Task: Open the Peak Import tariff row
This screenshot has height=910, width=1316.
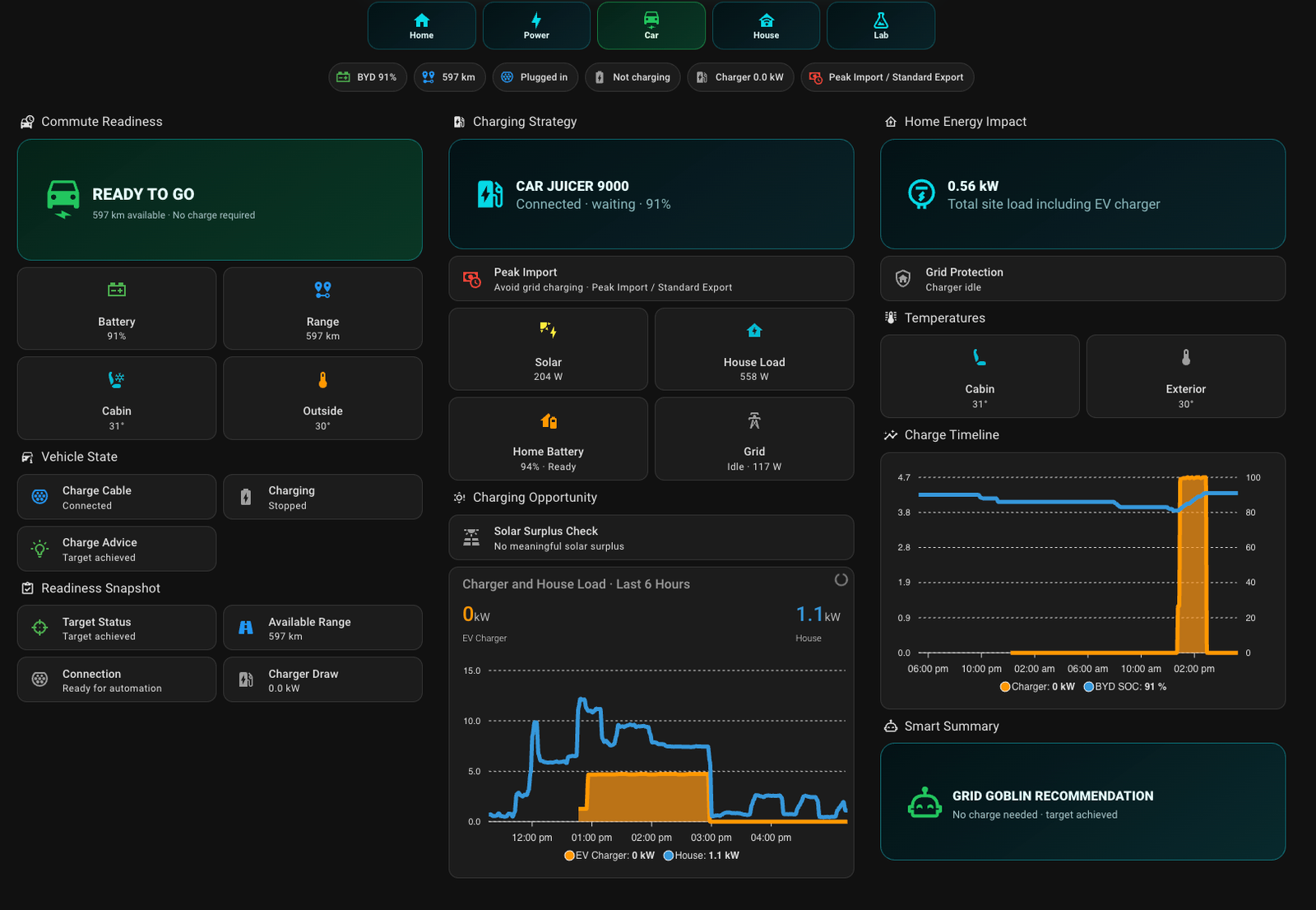Action: coord(651,279)
